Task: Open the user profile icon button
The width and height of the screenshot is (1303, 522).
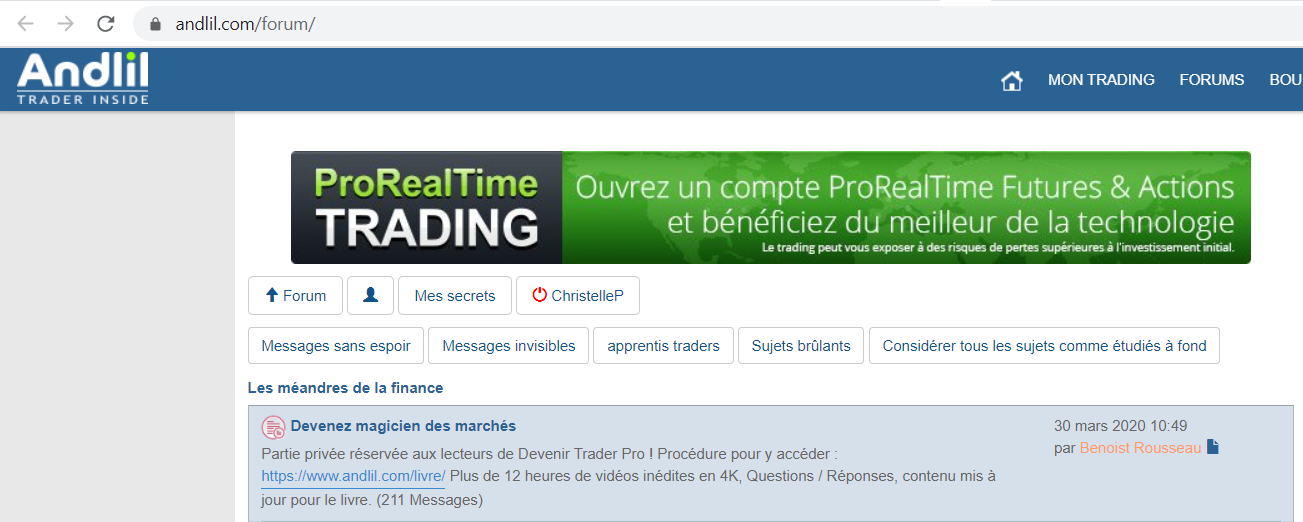Action: pos(370,295)
